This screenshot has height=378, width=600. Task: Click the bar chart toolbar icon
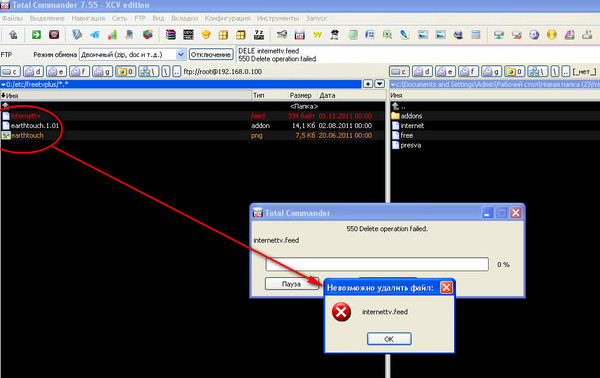(x=112, y=35)
